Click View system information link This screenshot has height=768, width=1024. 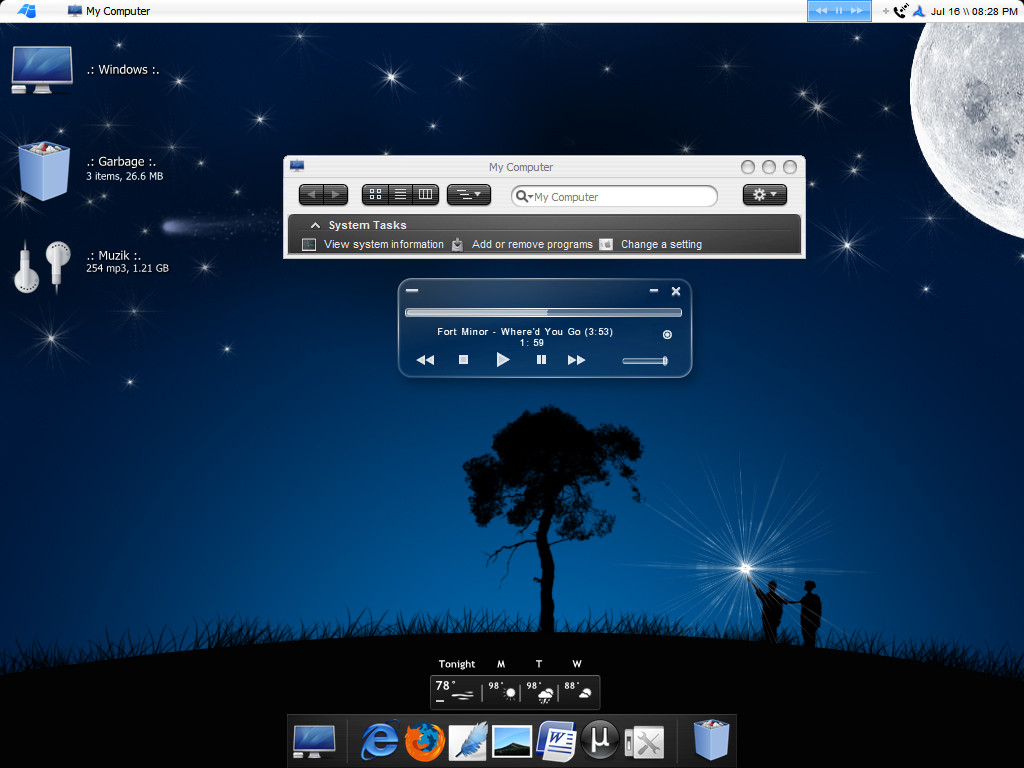[x=383, y=245]
